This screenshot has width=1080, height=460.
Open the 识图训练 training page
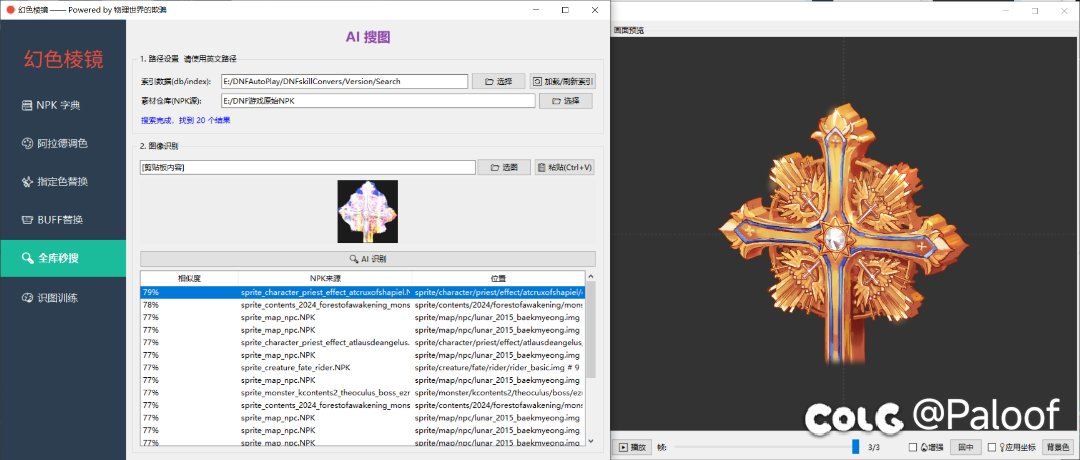click(x=64, y=297)
